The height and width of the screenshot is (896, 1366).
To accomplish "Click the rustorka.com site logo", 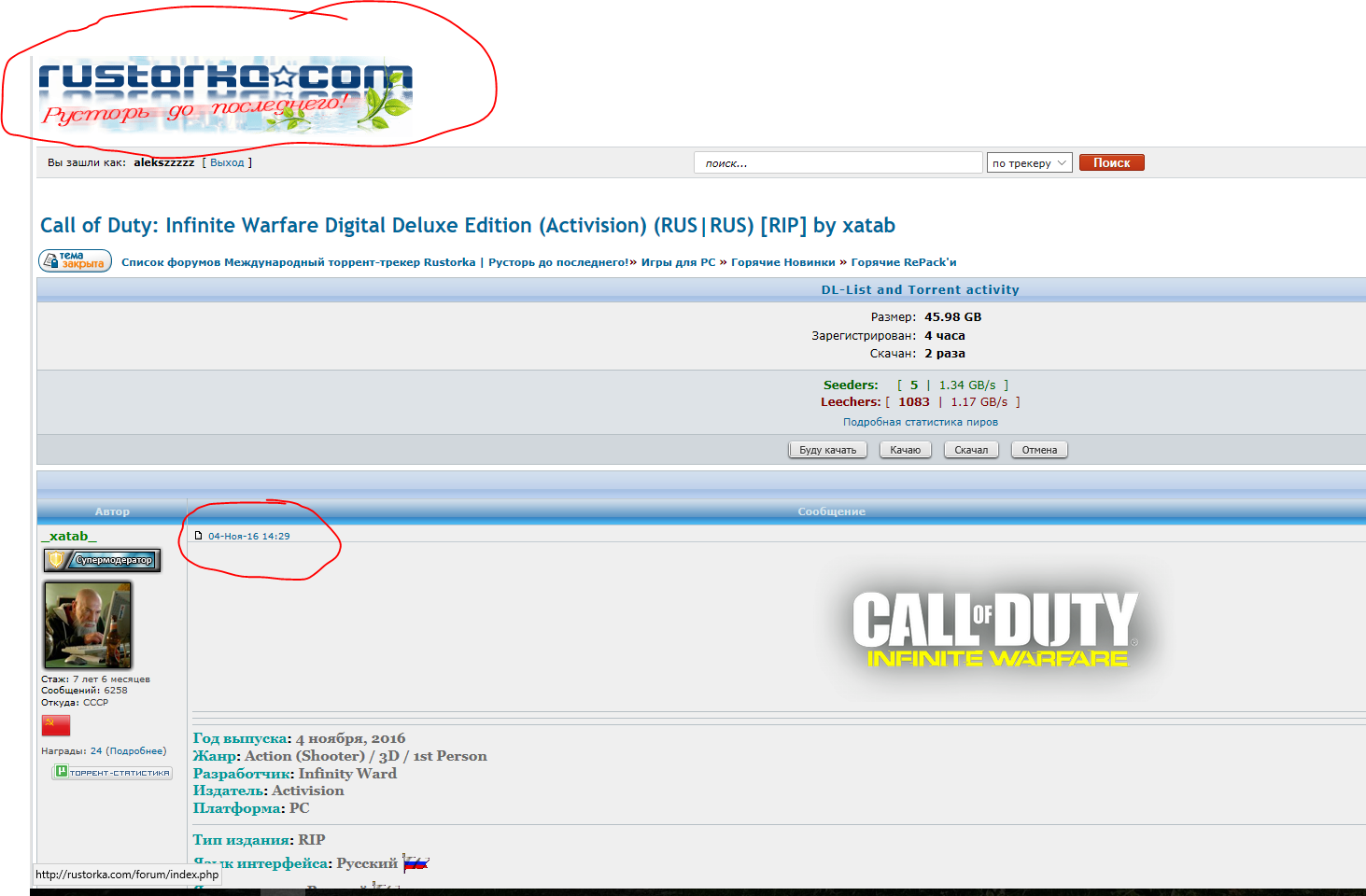I will tap(225, 94).
